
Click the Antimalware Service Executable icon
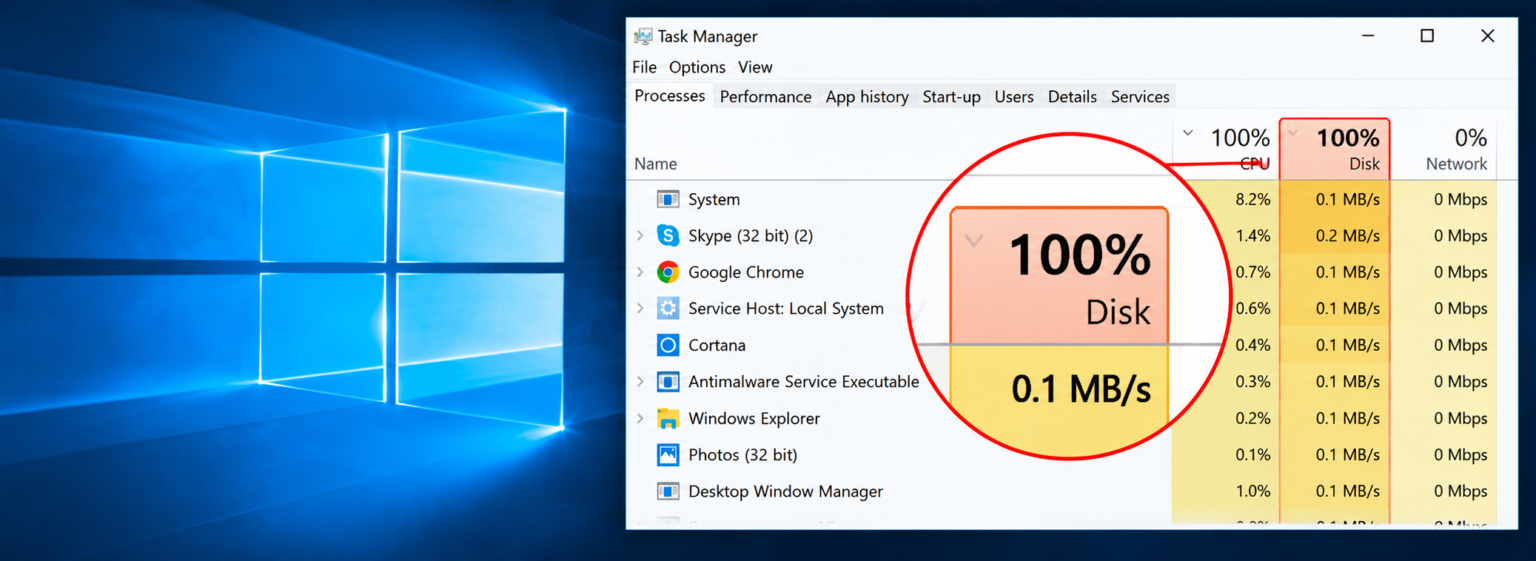pyautogui.click(x=668, y=382)
